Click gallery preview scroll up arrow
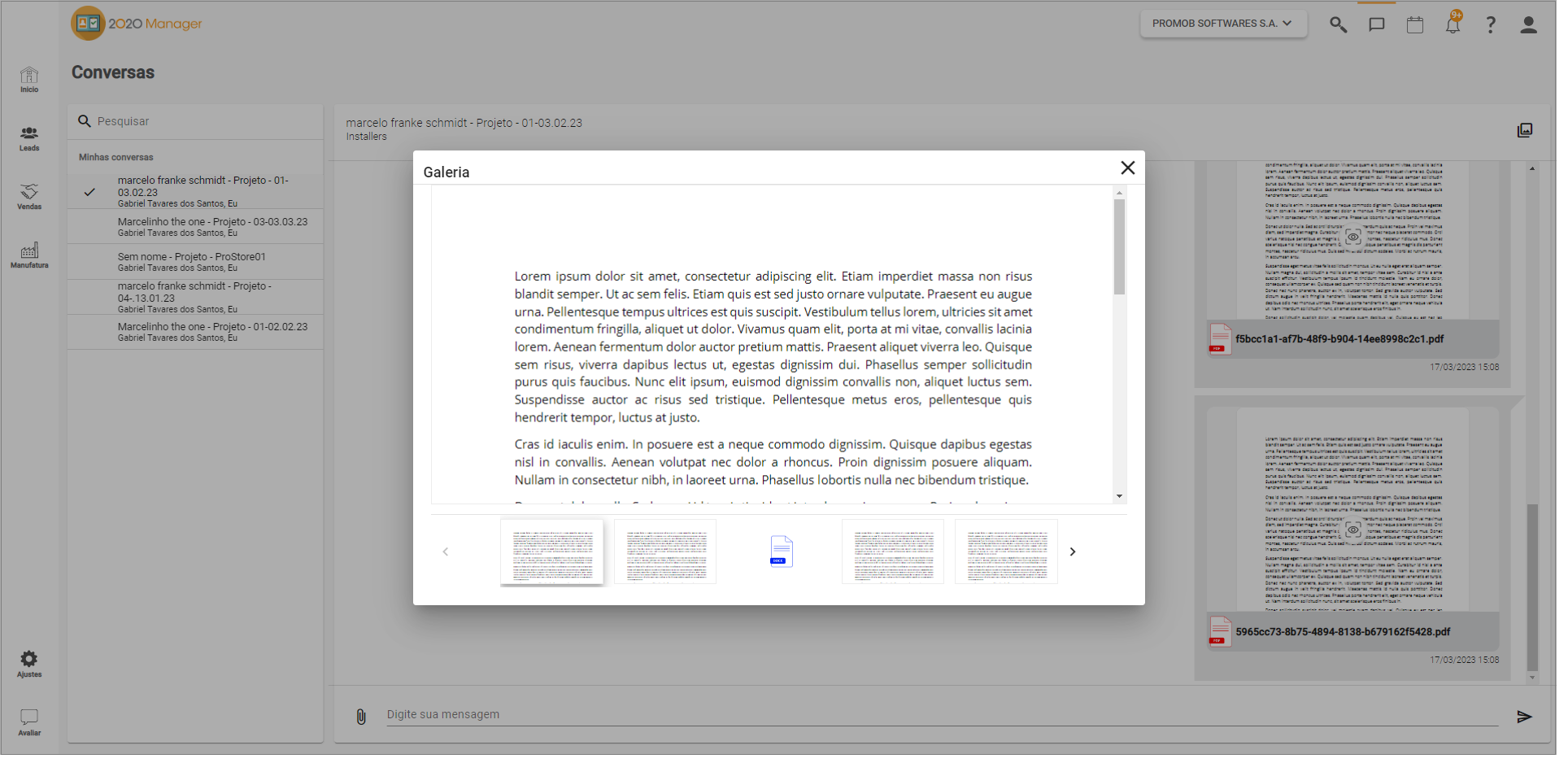This screenshot has width=1568, height=763. [1119, 193]
